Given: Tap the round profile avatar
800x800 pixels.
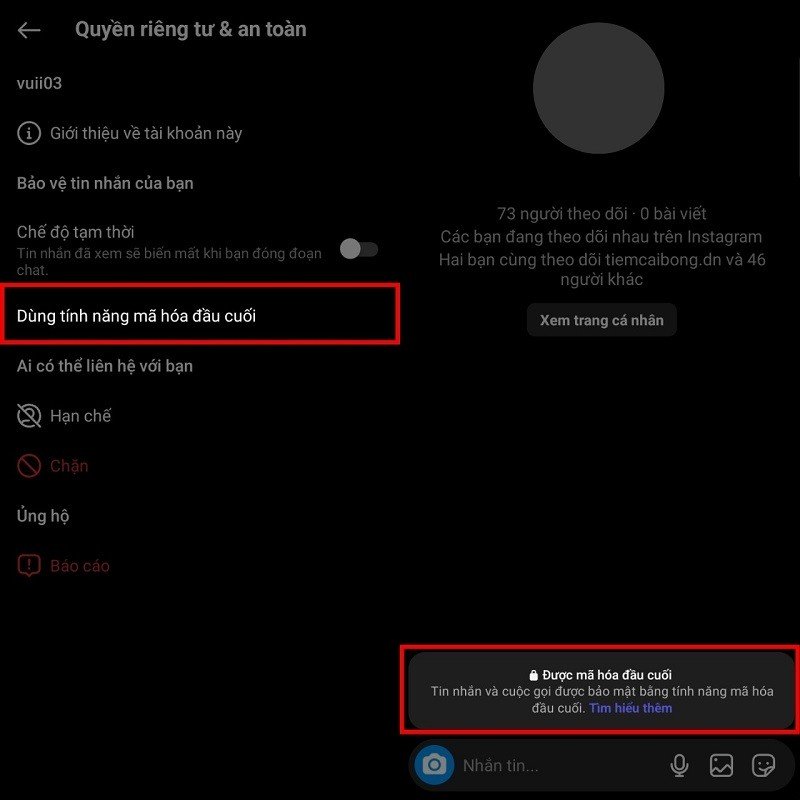Looking at the screenshot, I should [x=598, y=88].
